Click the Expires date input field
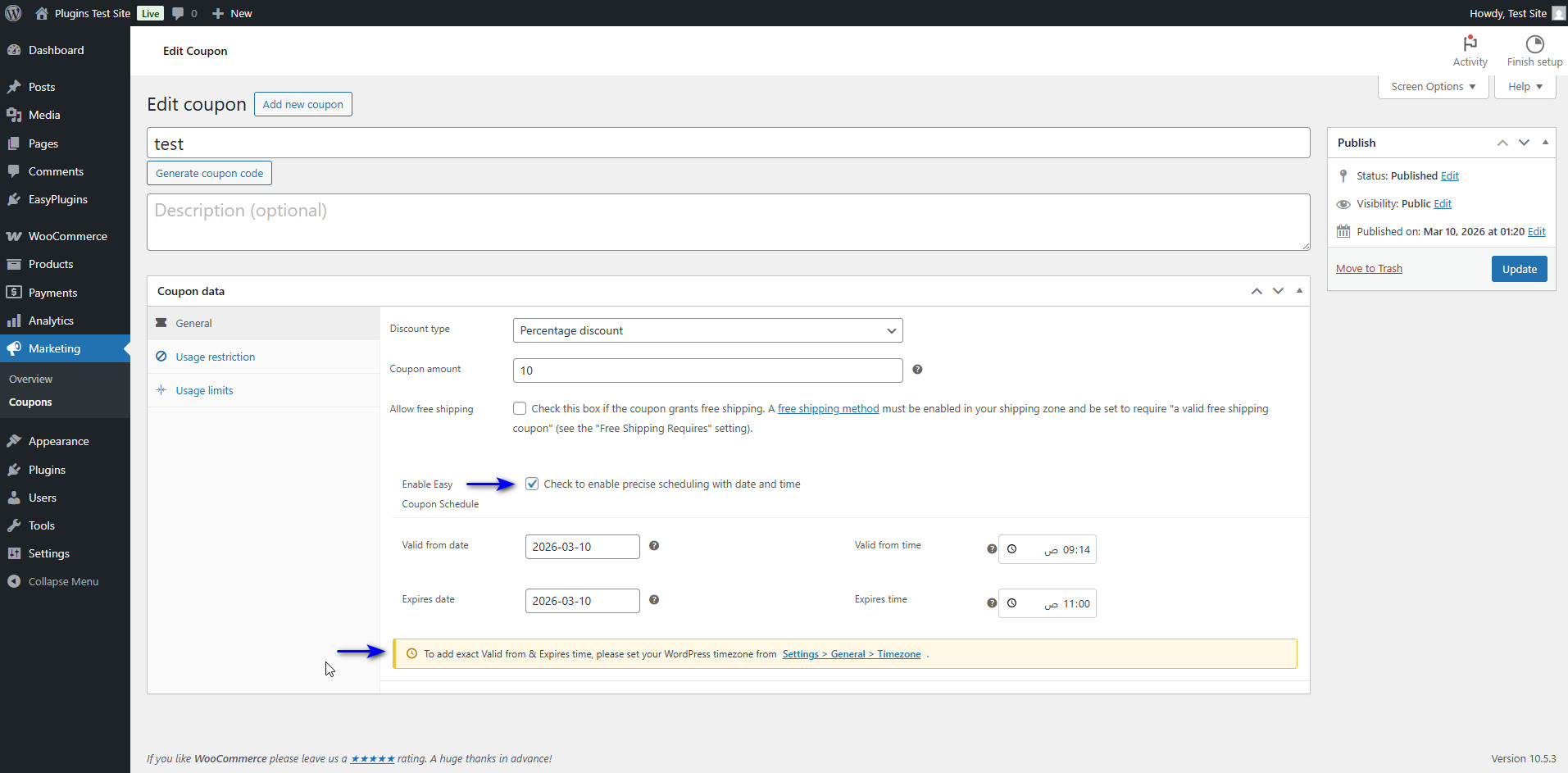Screen dimensions: 1568x773 582,601
